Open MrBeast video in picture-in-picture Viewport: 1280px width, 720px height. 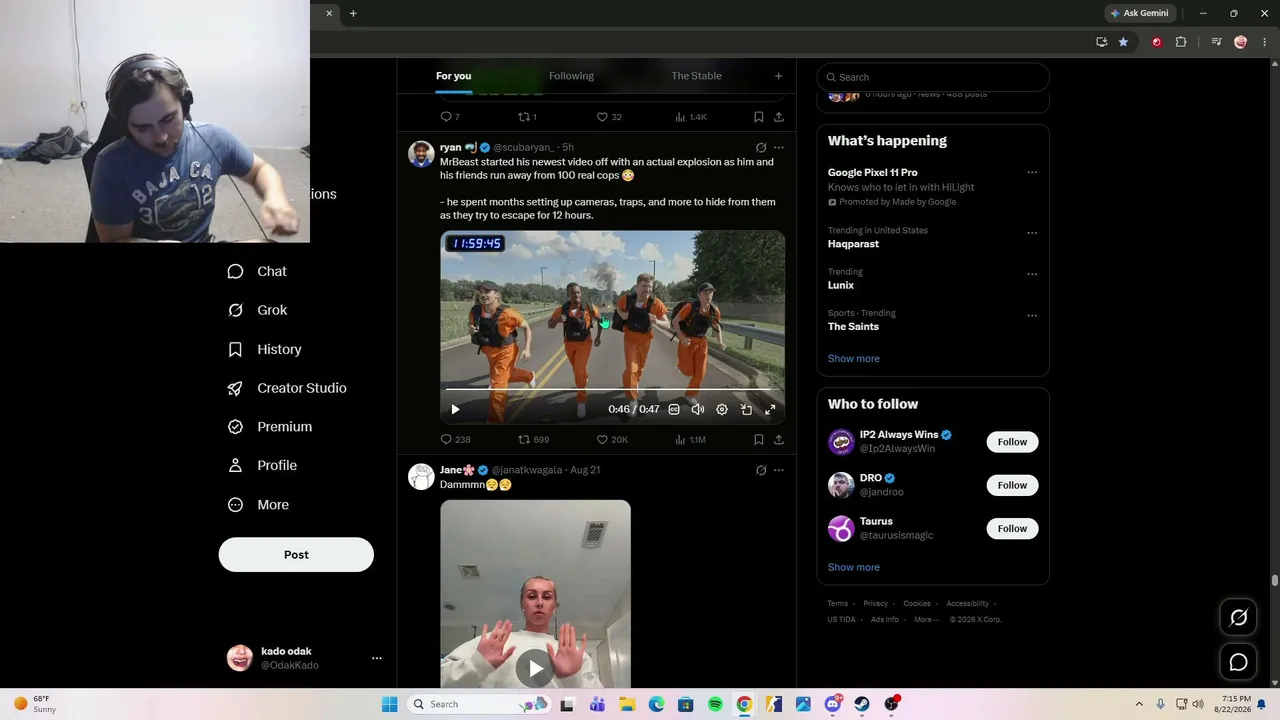click(x=746, y=409)
